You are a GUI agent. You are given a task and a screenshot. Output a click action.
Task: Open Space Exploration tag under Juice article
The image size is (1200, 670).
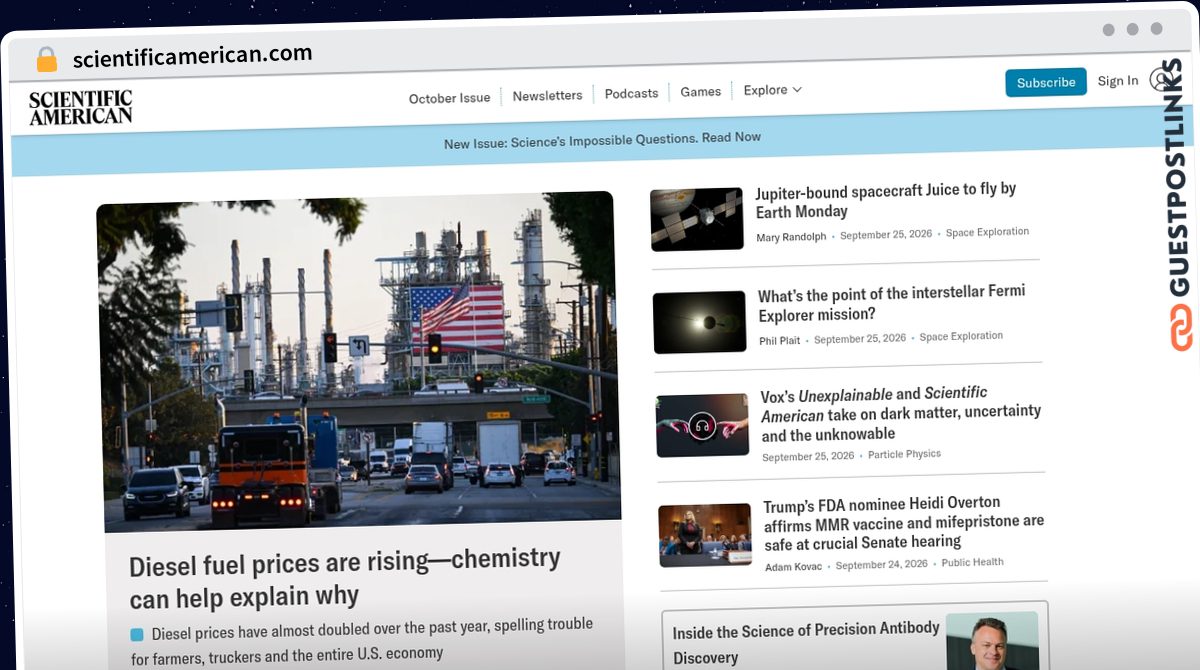pyautogui.click(x=987, y=232)
